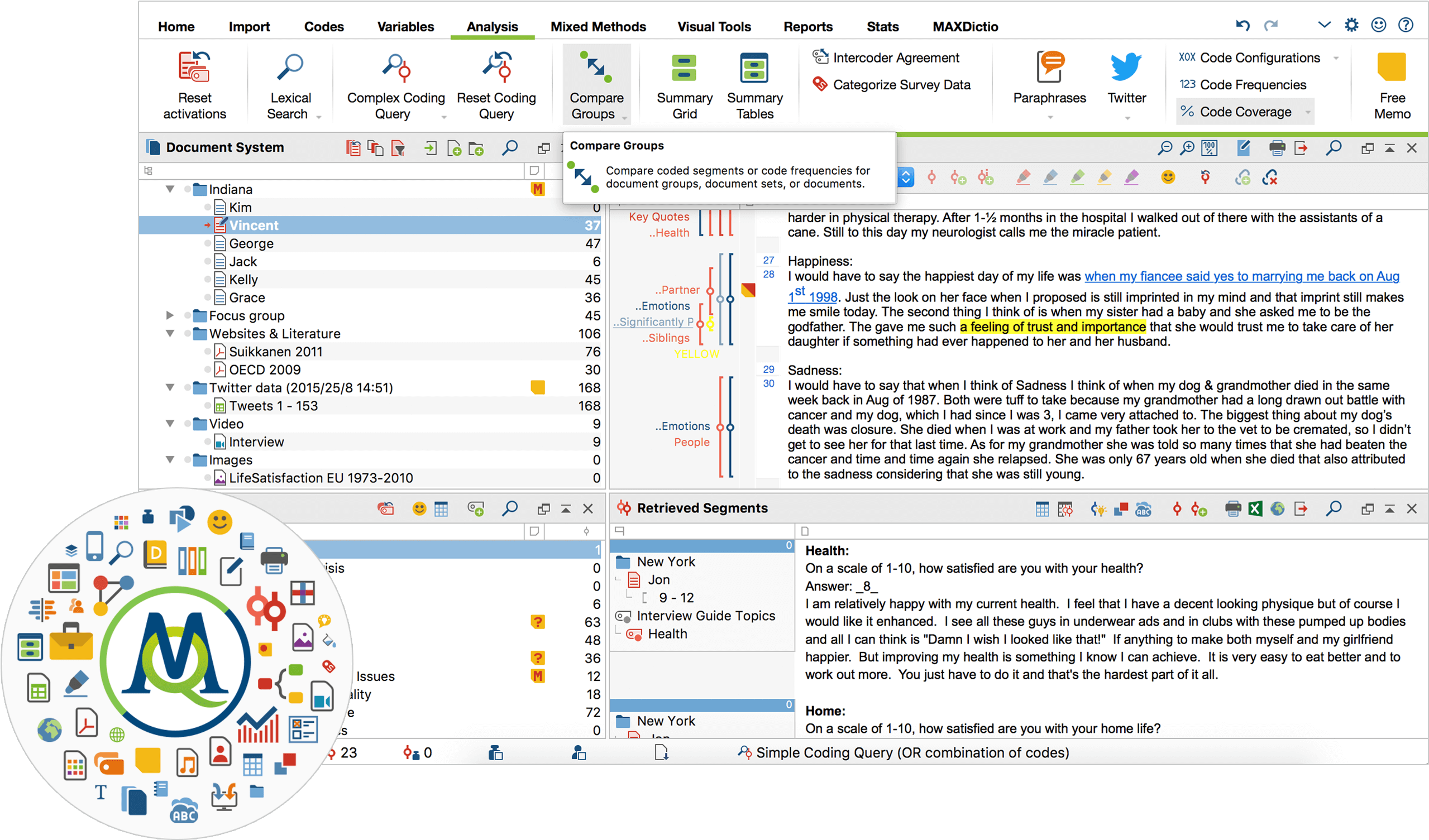Open the memo icon on Indiana
The width and height of the screenshot is (1429, 840).
click(537, 189)
